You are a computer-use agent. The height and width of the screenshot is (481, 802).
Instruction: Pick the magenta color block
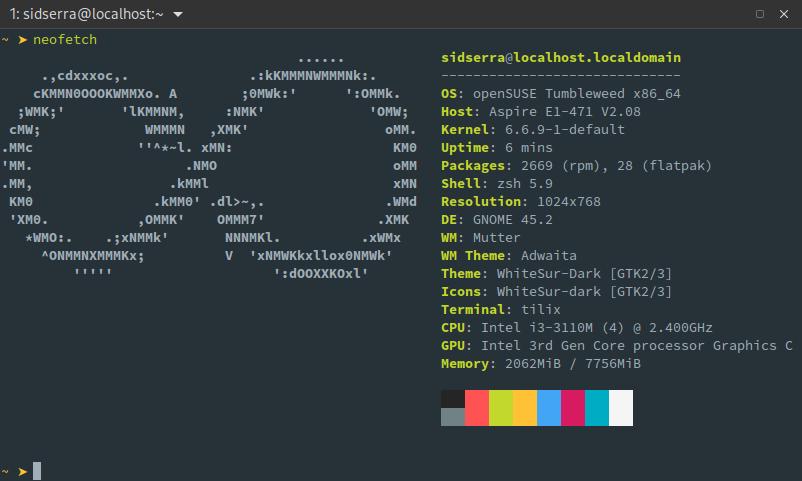[573, 408]
